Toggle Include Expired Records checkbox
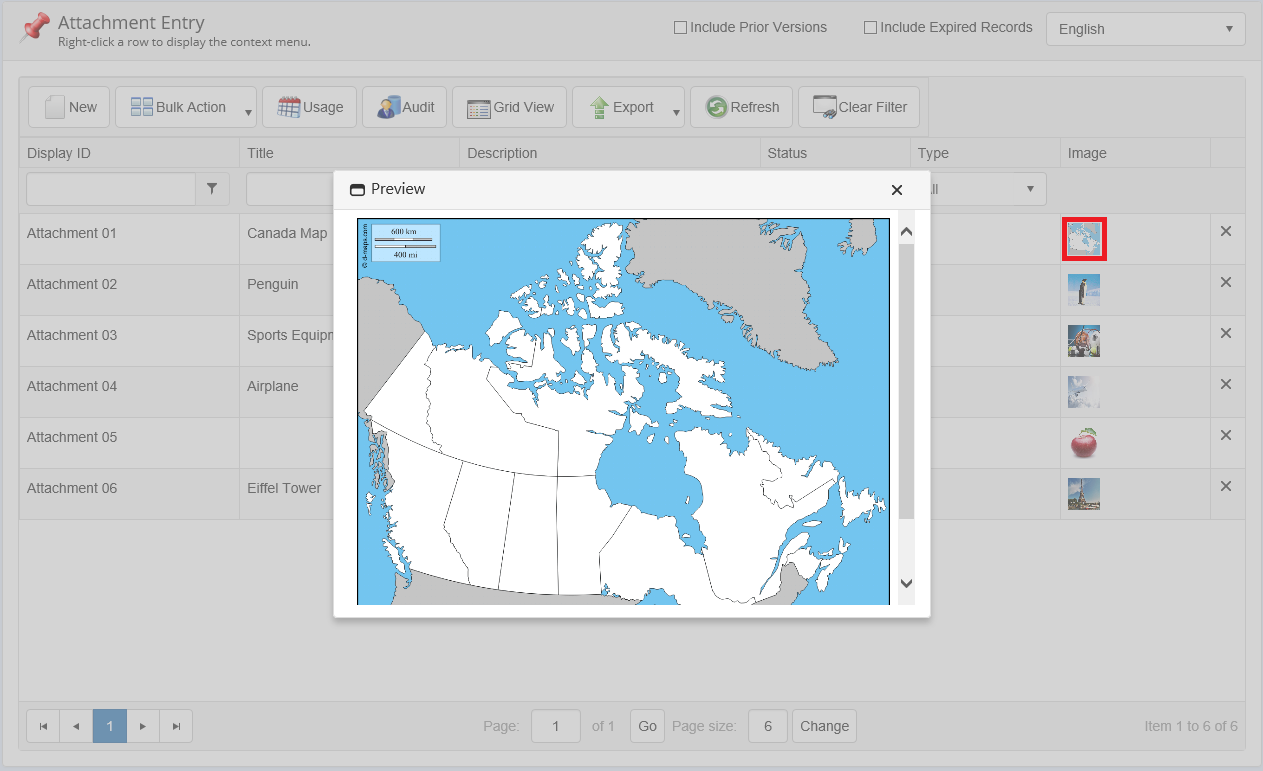The image size is (1263, 771). click(870, 28)
